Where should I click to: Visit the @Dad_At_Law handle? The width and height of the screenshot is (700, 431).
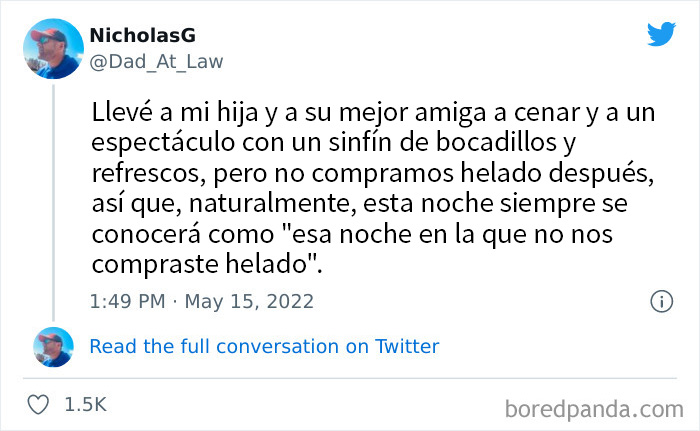coord(156,62)
